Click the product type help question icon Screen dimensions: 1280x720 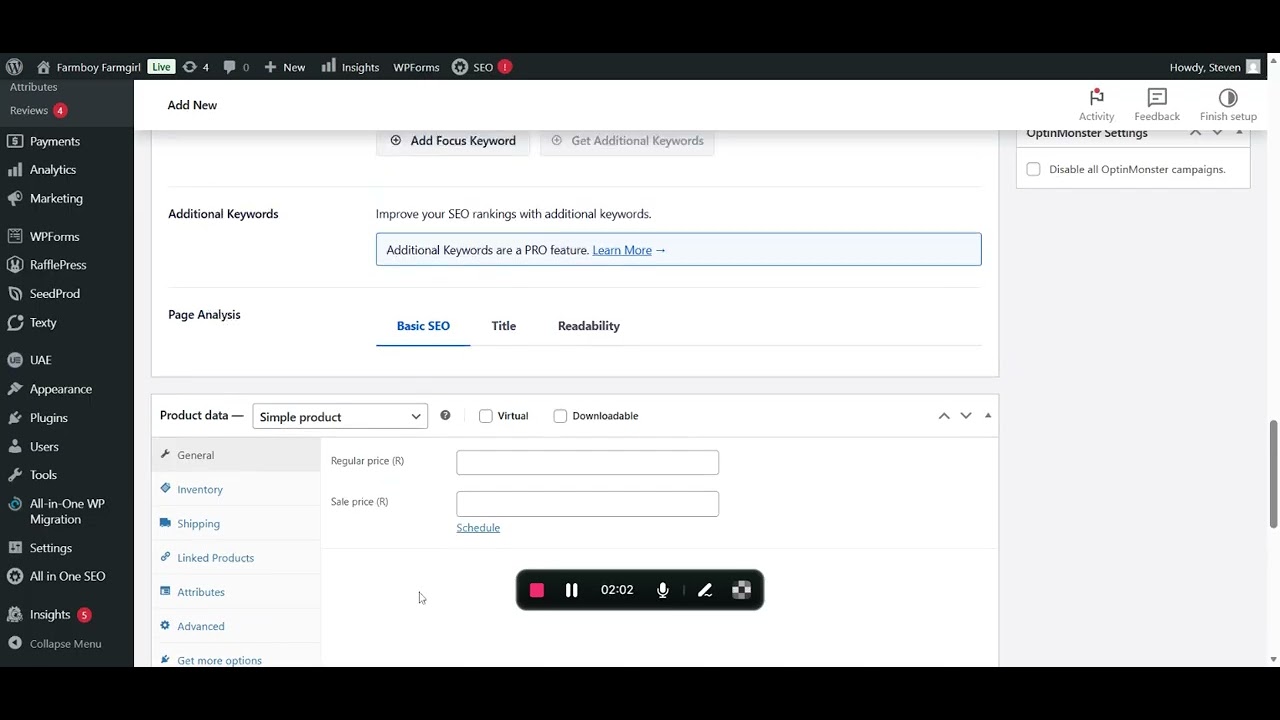point(445,416)
